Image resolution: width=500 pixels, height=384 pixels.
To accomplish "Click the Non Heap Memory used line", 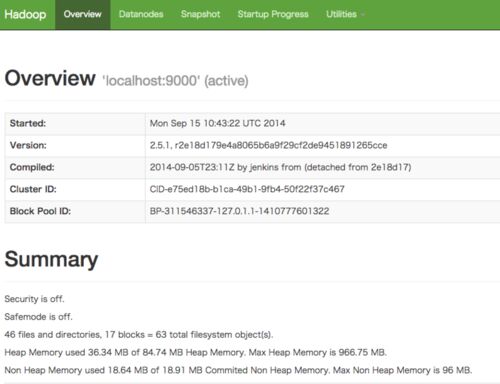I will tap(238, 370).
